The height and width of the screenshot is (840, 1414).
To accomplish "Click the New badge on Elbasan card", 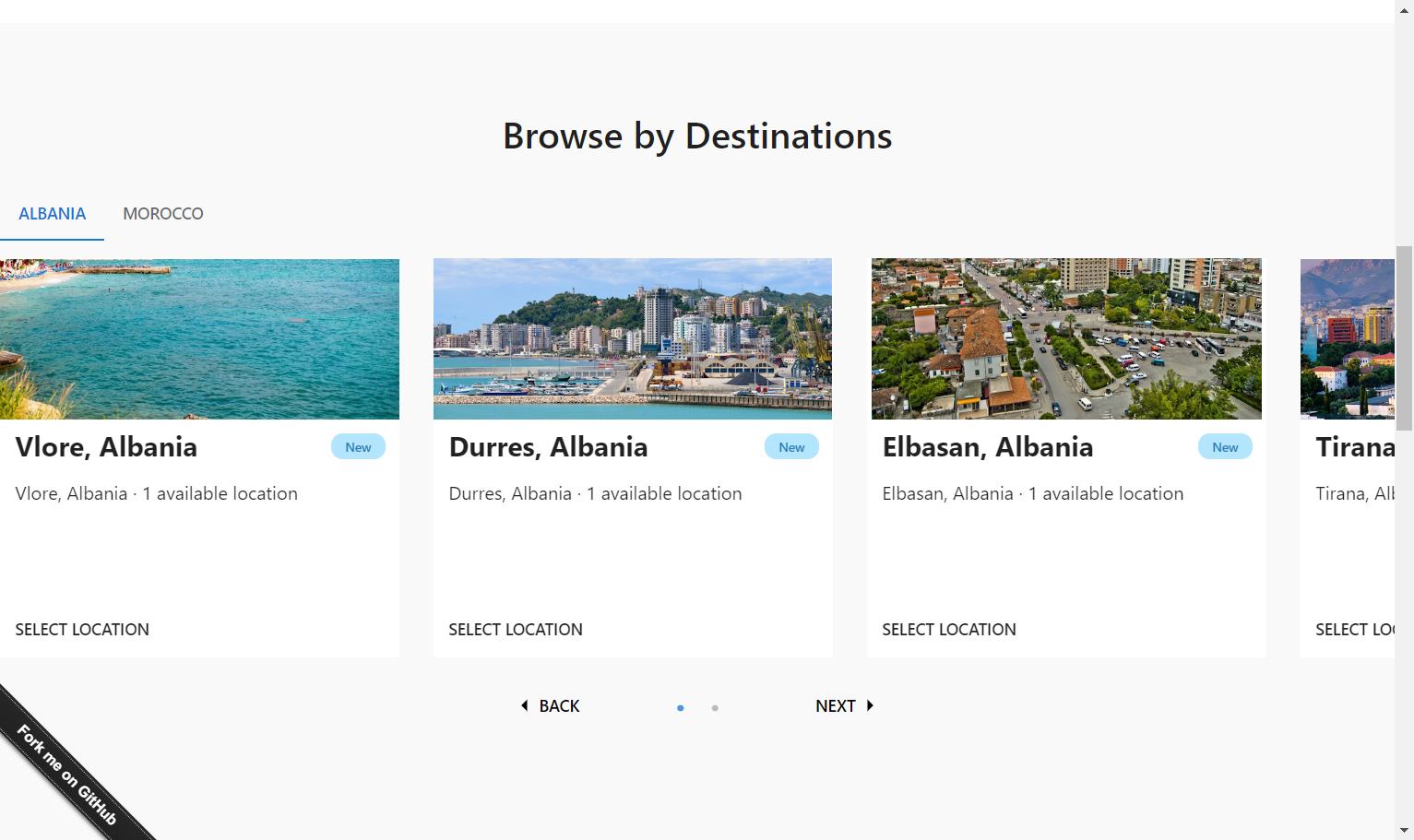I will 1225,447.
